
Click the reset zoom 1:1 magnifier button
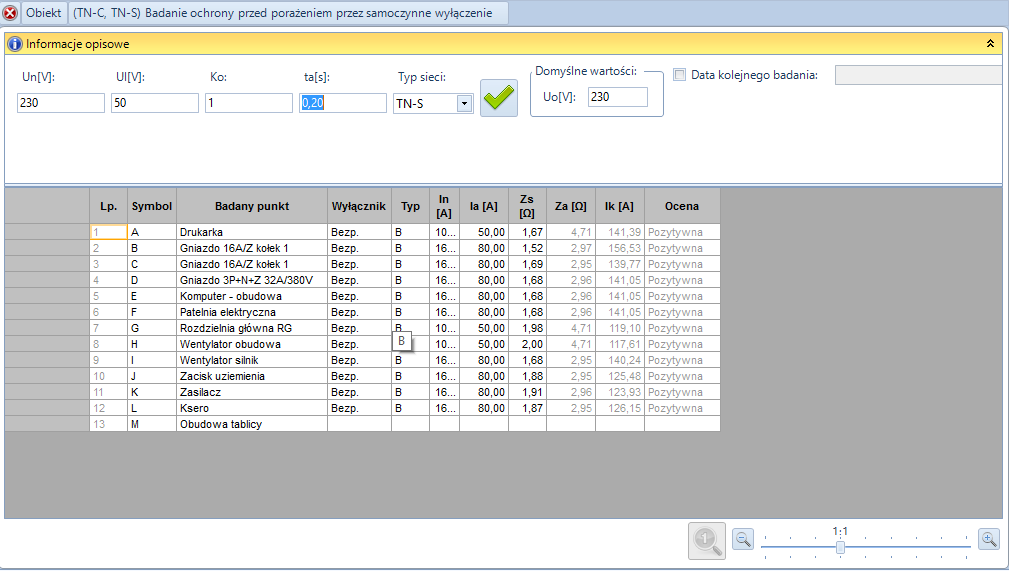click(707, 540)
